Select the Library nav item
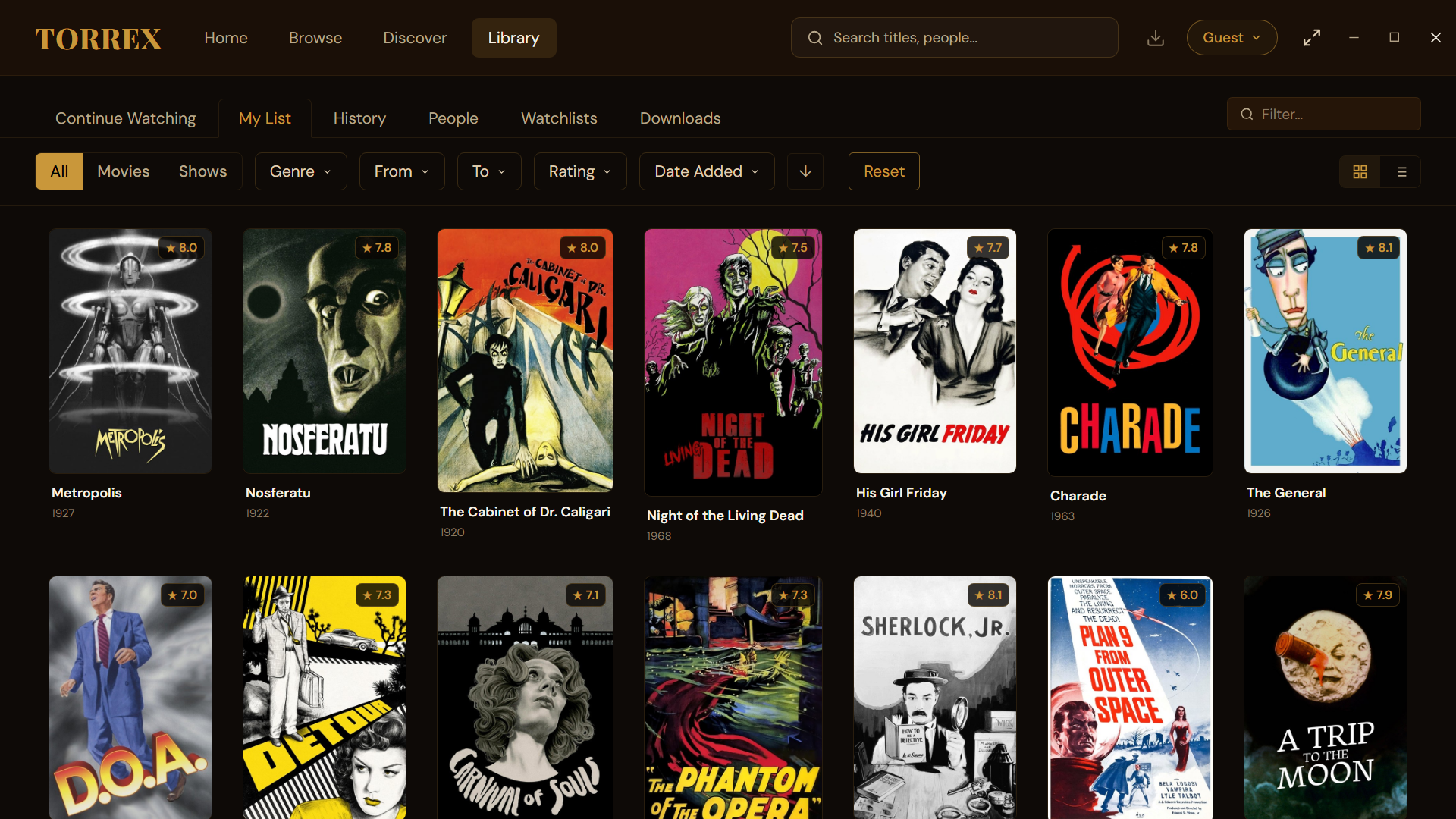The width and height of the screenshot is (1456, 819). [513, 38]
